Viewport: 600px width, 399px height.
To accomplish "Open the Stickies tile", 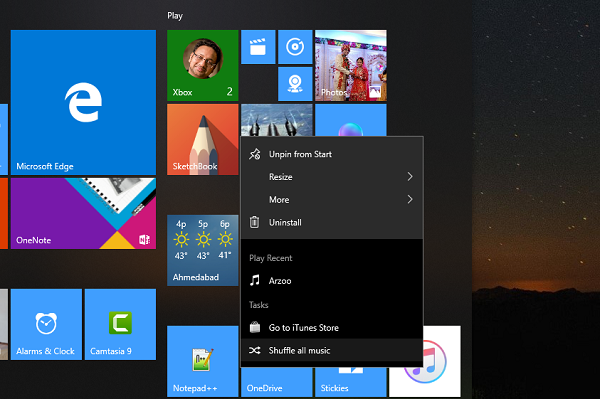I will point(351,383).
